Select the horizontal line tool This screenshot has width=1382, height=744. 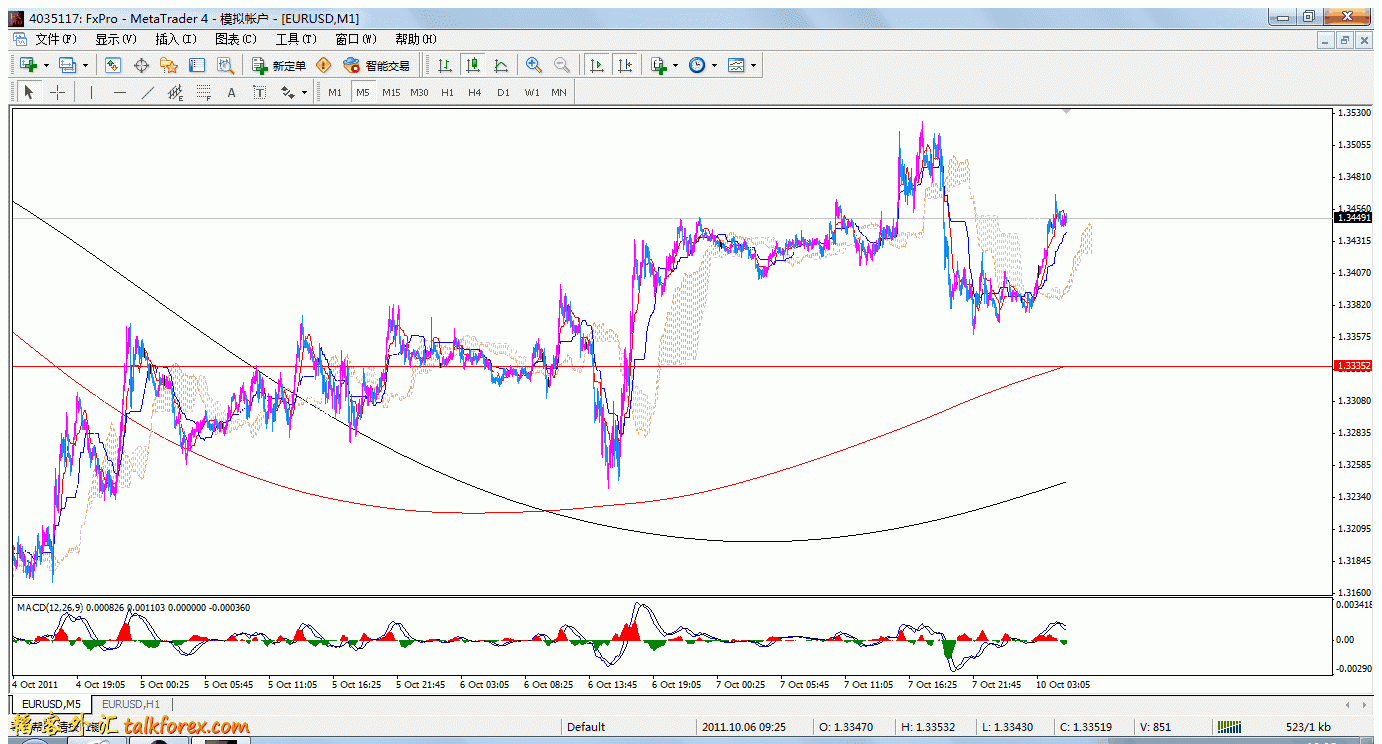coord(120,92)
